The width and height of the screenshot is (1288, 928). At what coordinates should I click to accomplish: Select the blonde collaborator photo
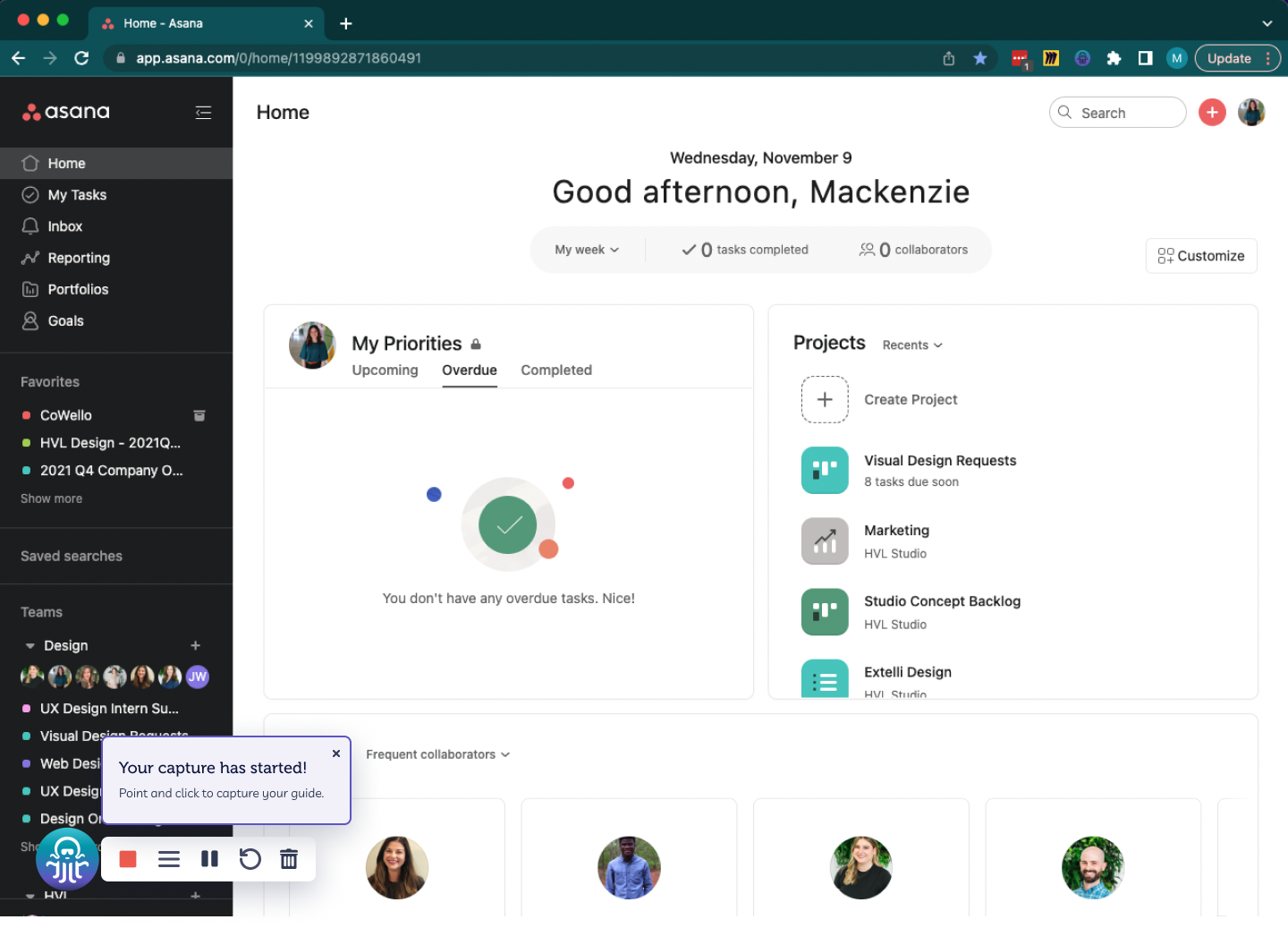[x=861, y=867]
